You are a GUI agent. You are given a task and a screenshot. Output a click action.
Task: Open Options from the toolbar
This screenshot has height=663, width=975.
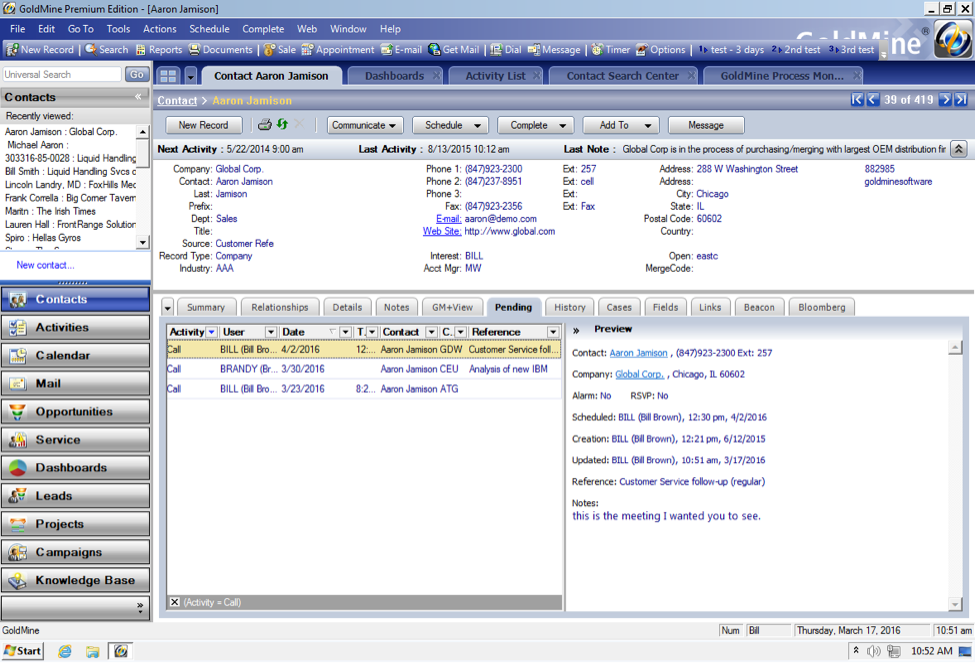pos(660,50)
